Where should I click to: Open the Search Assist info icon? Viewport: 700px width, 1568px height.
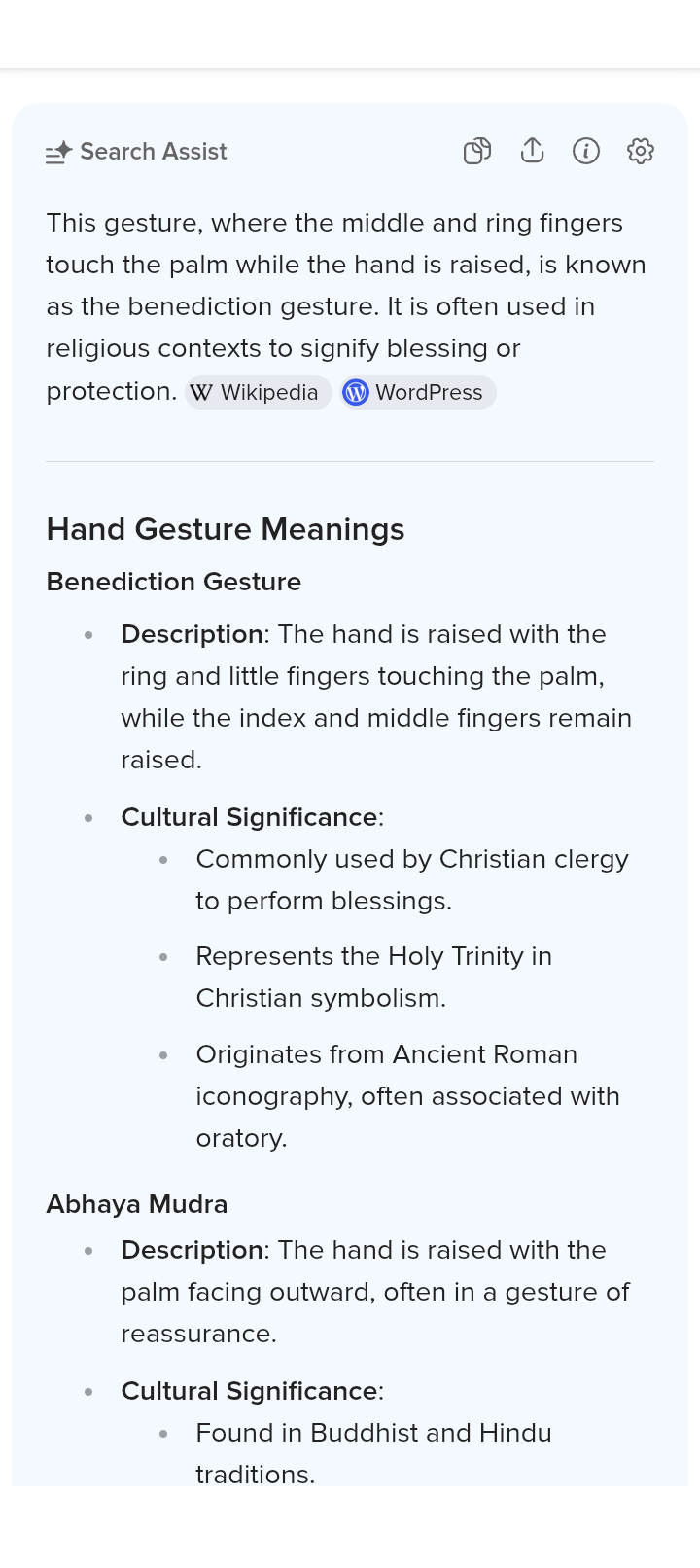586,151
